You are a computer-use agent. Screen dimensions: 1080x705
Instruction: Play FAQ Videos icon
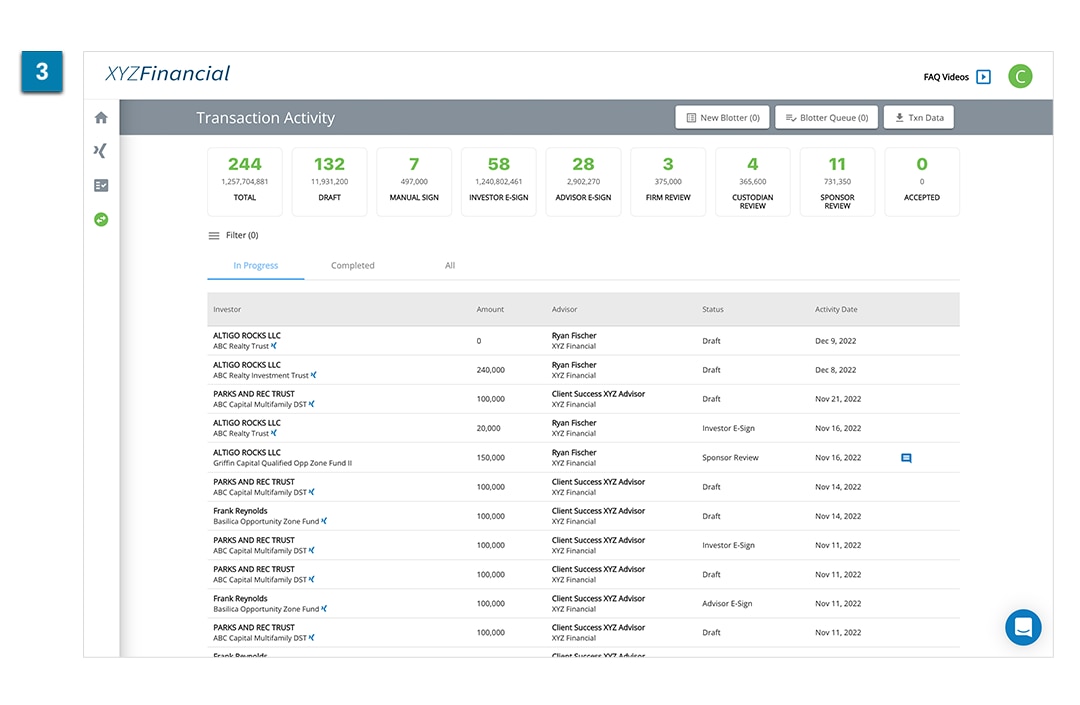[983, 77]
